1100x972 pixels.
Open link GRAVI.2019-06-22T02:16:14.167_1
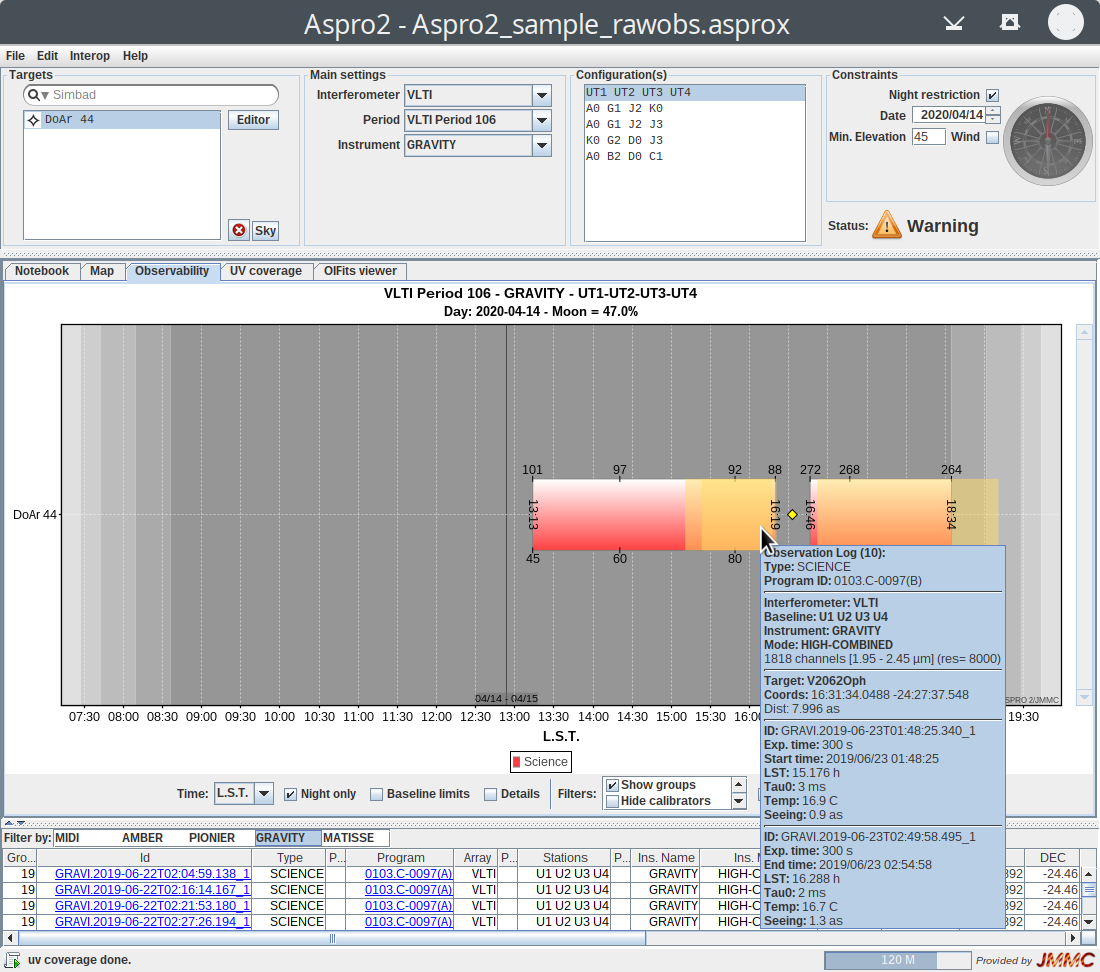tap(152, 890)
